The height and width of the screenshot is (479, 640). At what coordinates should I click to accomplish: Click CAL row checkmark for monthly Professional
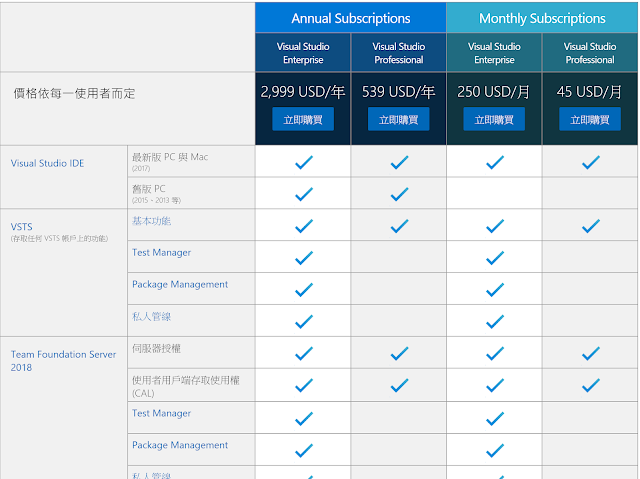[591, 386]
